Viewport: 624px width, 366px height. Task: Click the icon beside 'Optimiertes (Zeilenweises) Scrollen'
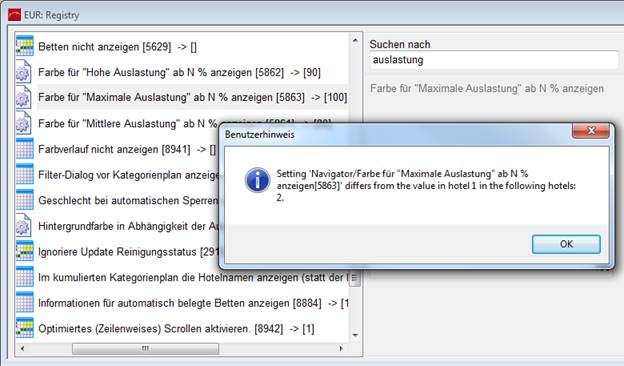pyautogui.click(x=25, y=328)
